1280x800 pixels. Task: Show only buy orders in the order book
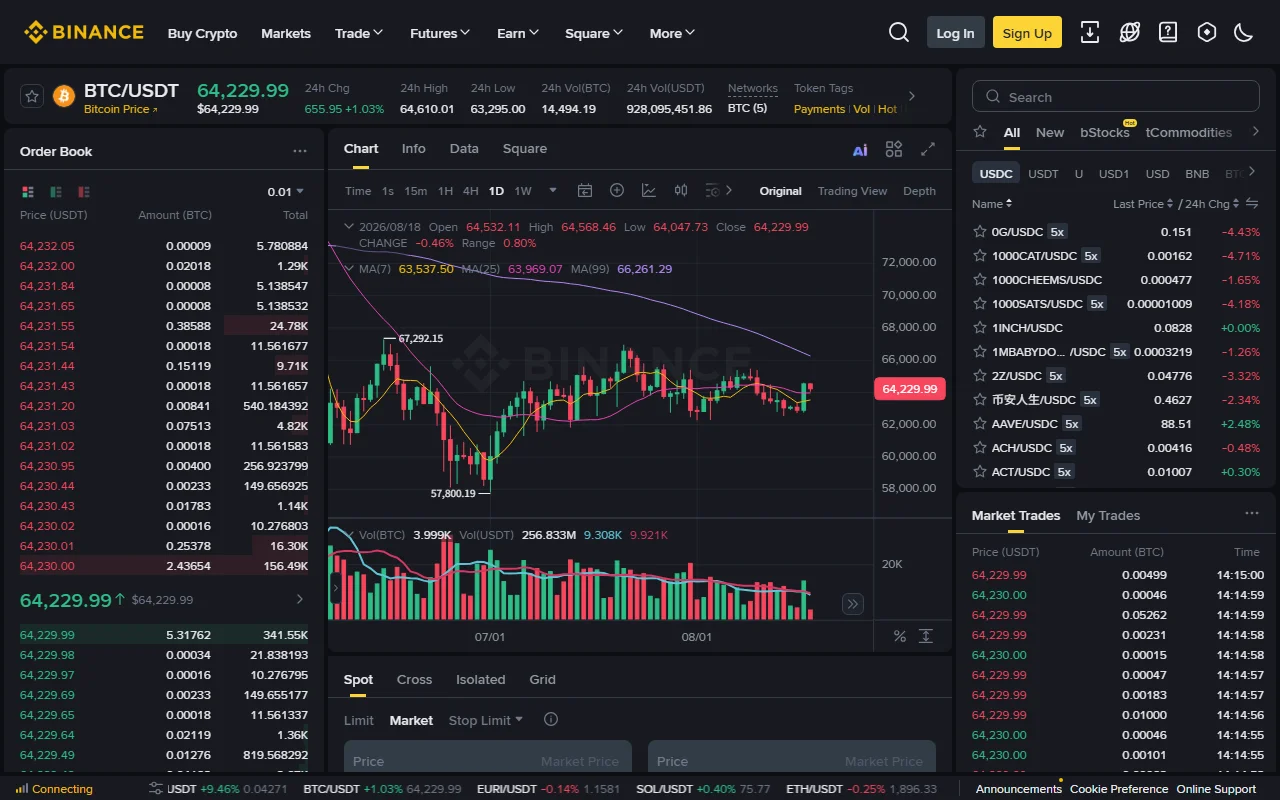coord(56,191)
